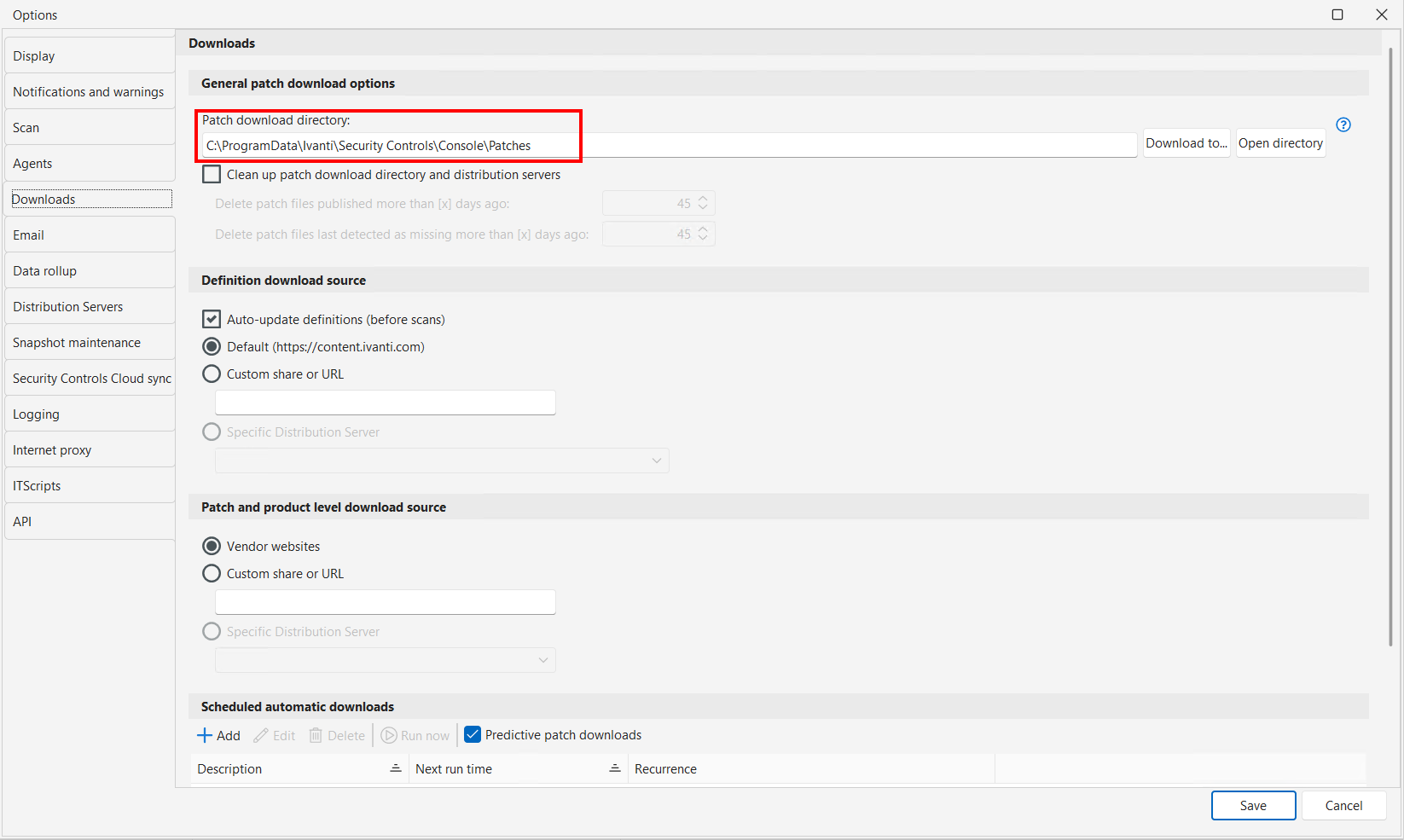Viewport: 1404px width, 840px height.
Task: Enable Clean up patch download directory
Action: coord(211,174)
